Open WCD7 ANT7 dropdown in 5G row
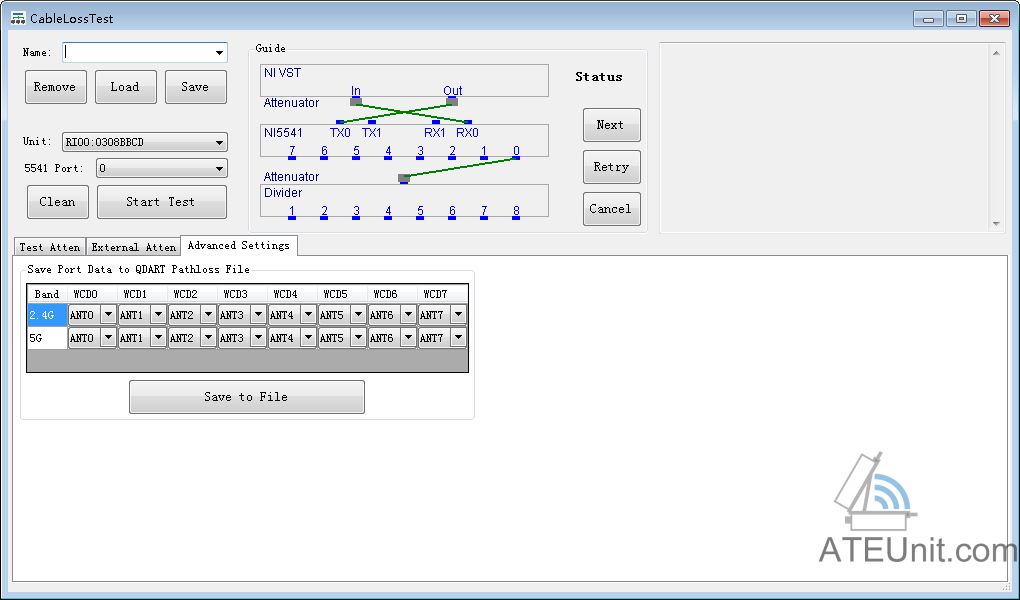 [458, 338]
